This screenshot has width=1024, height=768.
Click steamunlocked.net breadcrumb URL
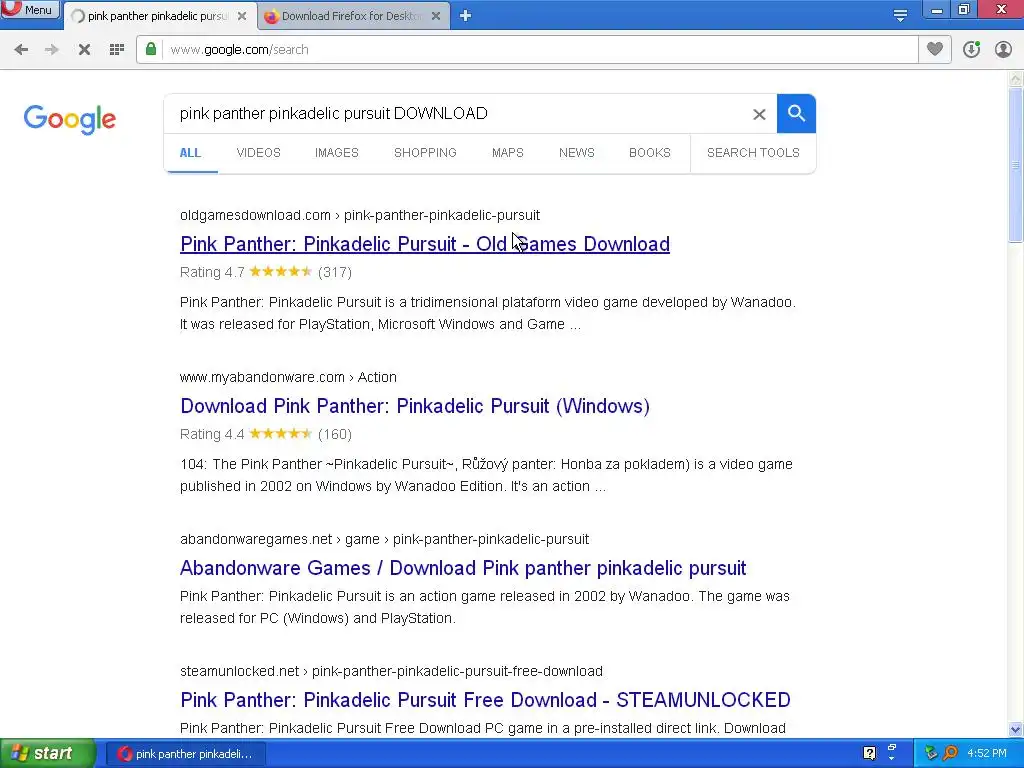[391, 671]
